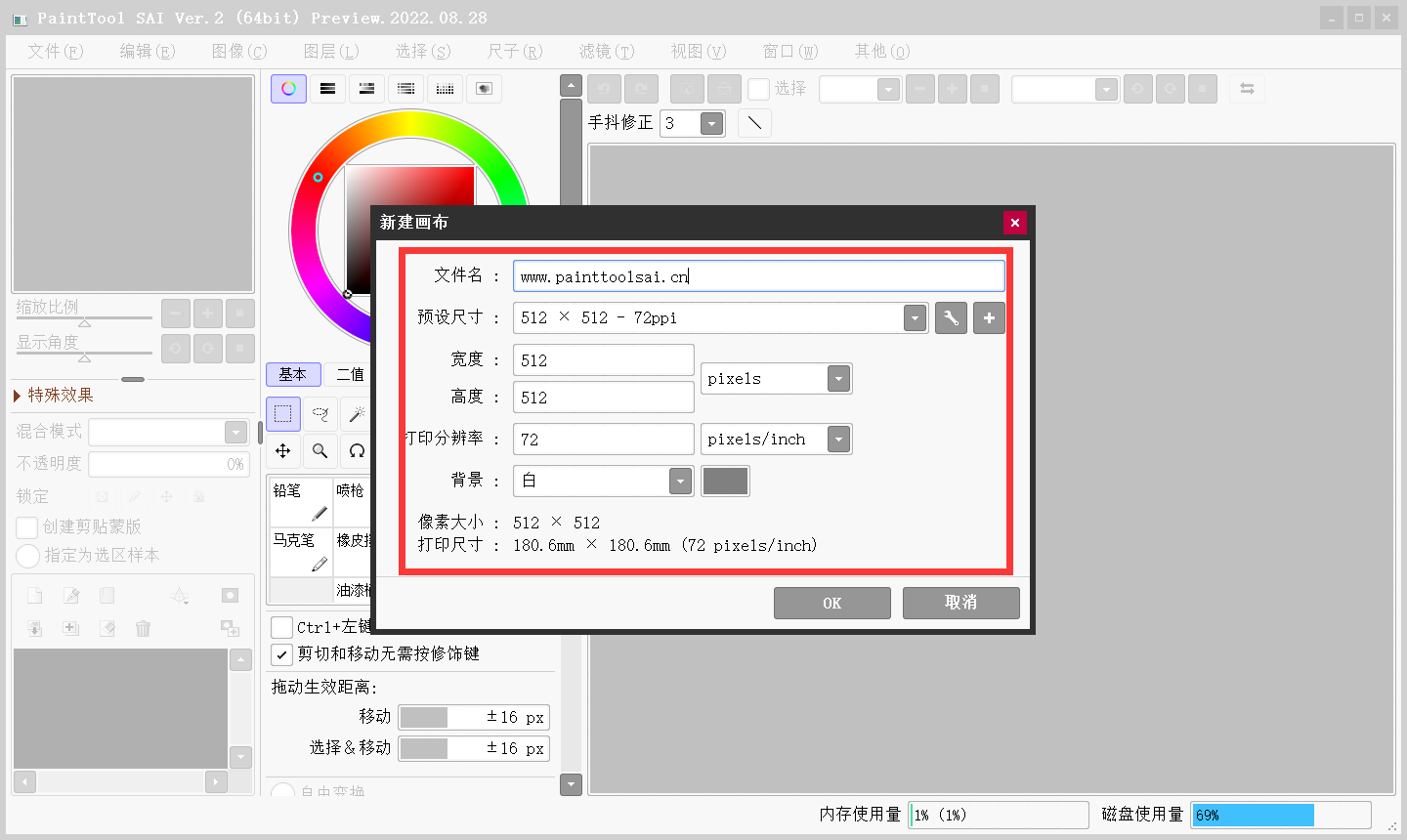Click the delete layer trash icon
1407x840 pixels.
(x=143, y=628)
